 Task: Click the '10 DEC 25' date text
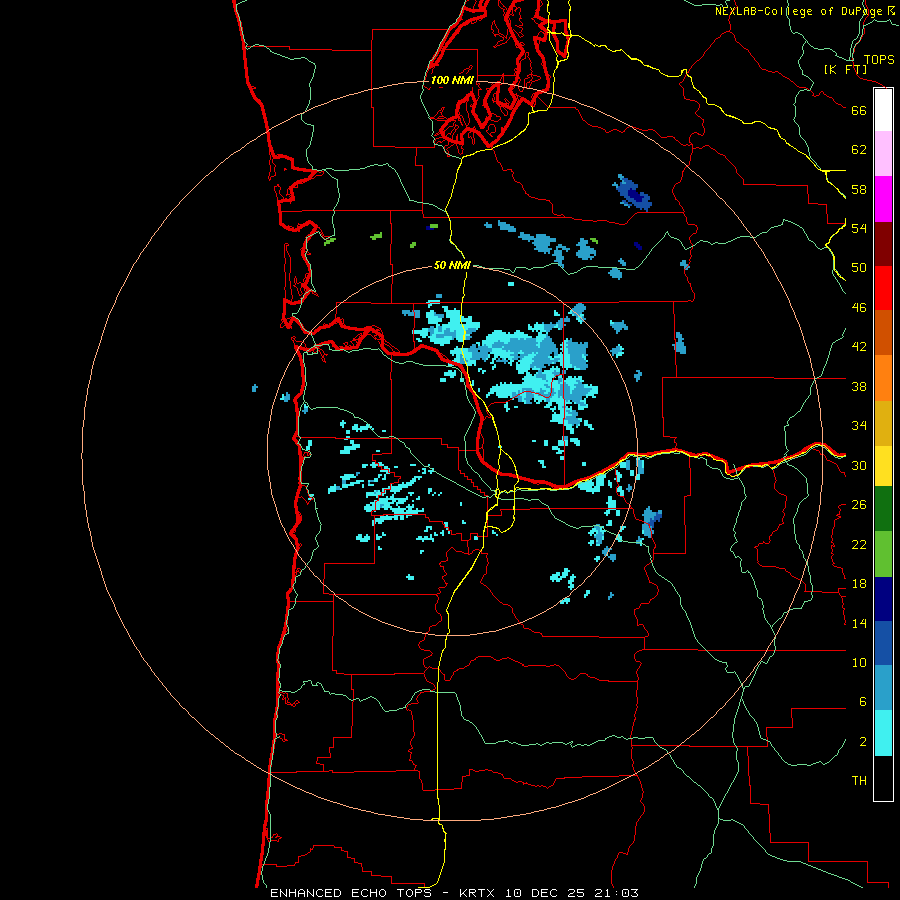545,893
